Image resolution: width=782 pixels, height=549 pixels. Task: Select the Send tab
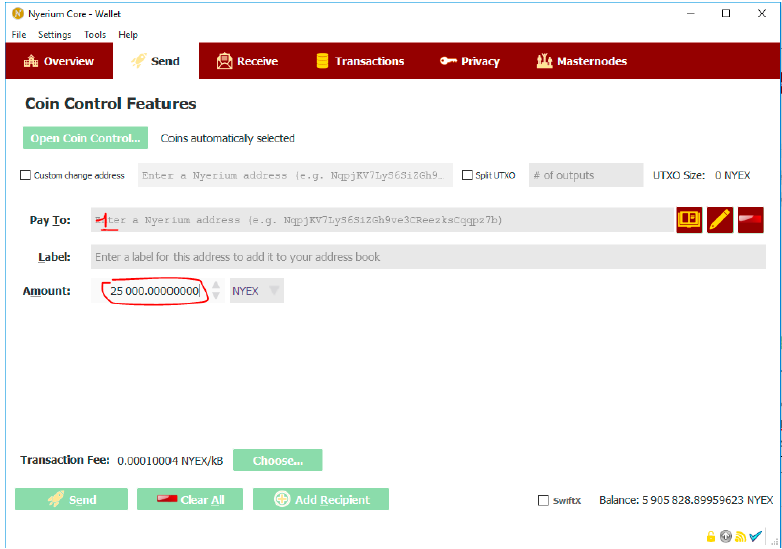[156, 61]
